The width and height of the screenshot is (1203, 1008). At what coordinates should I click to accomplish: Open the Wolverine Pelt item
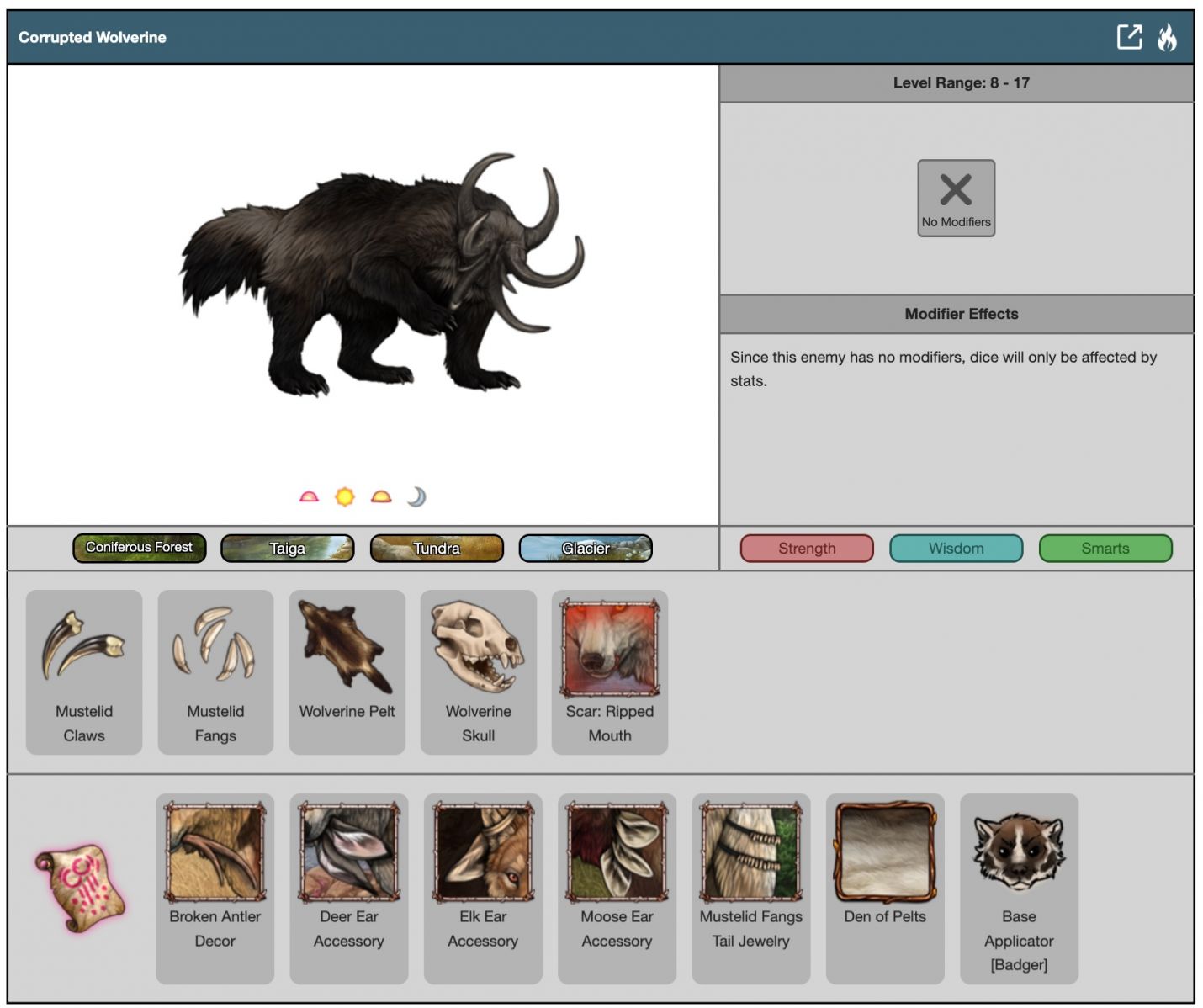[x=347, y=671]
